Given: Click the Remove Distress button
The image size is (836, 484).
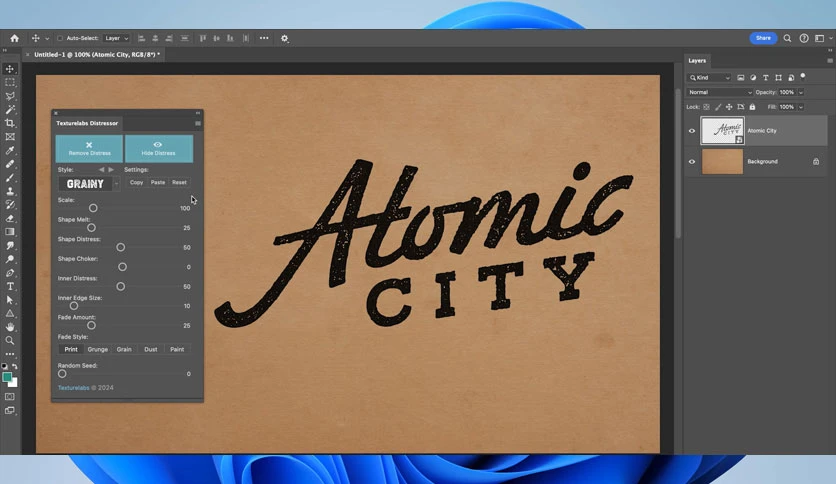Looking at the screenshot, I should (89, 148).
